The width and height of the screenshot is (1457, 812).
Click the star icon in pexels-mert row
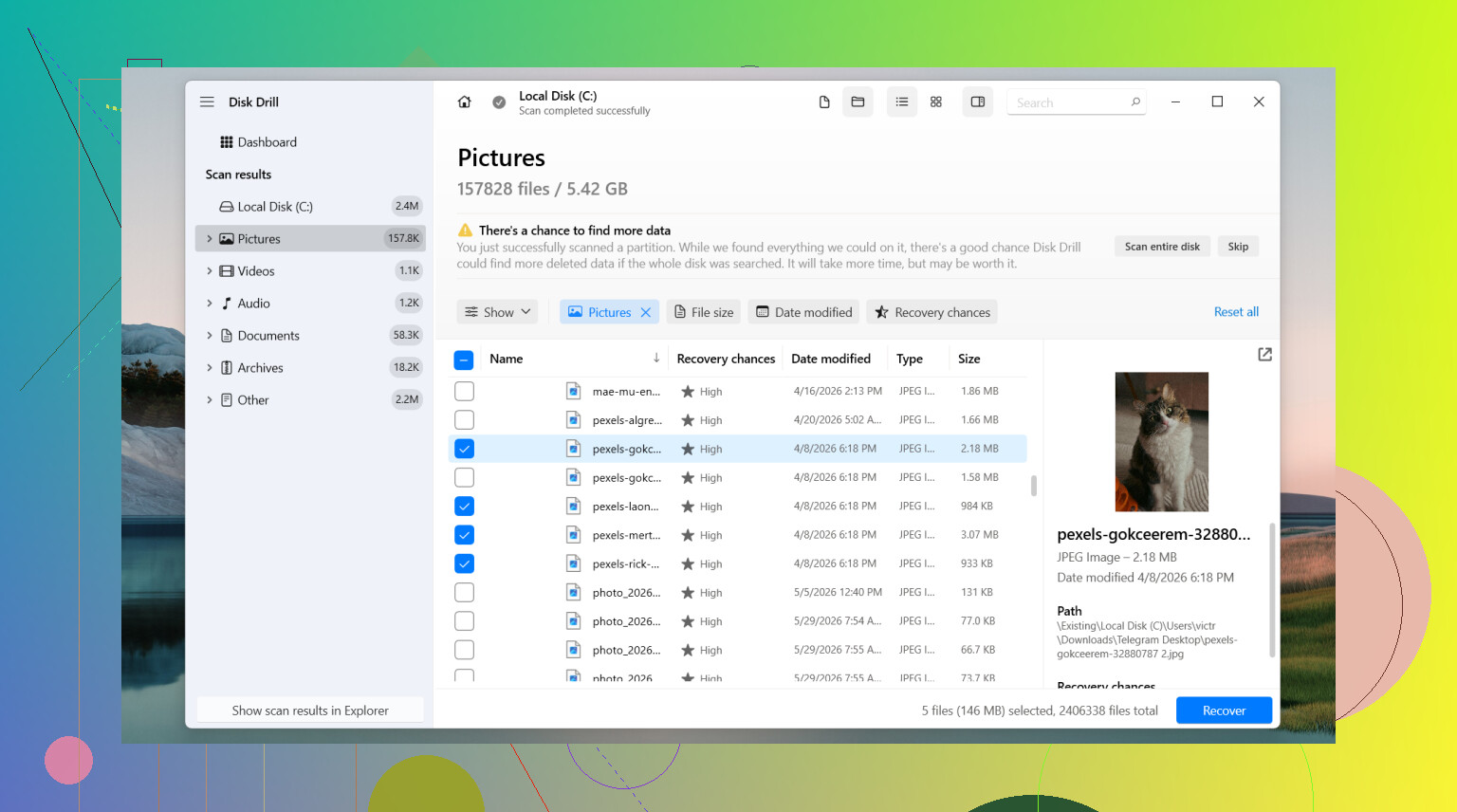(x=688, y=535)
